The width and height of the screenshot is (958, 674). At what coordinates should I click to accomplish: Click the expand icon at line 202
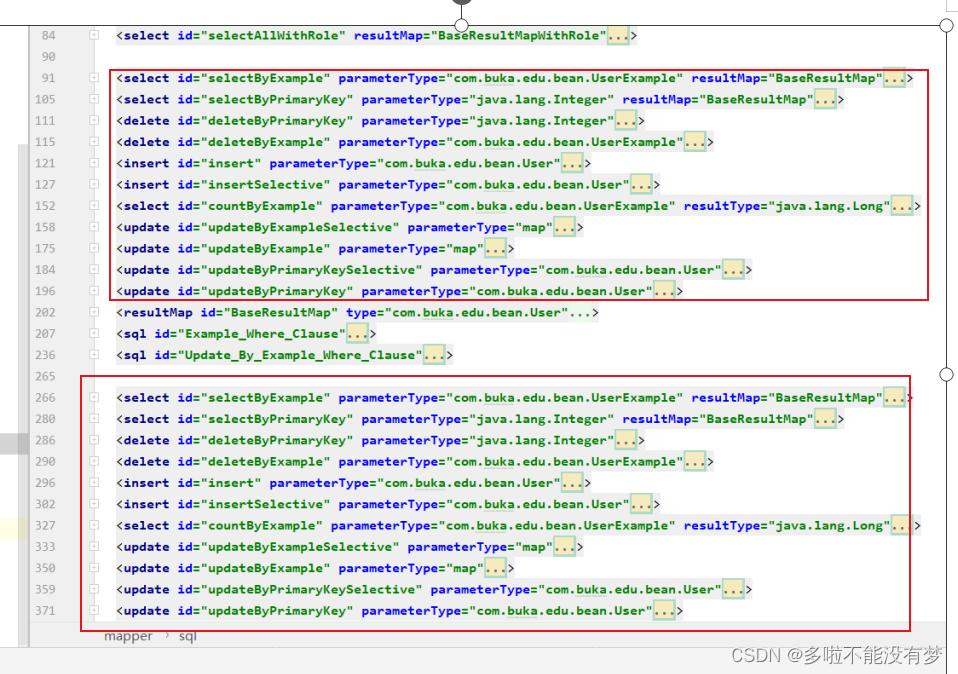coord(92,312)
